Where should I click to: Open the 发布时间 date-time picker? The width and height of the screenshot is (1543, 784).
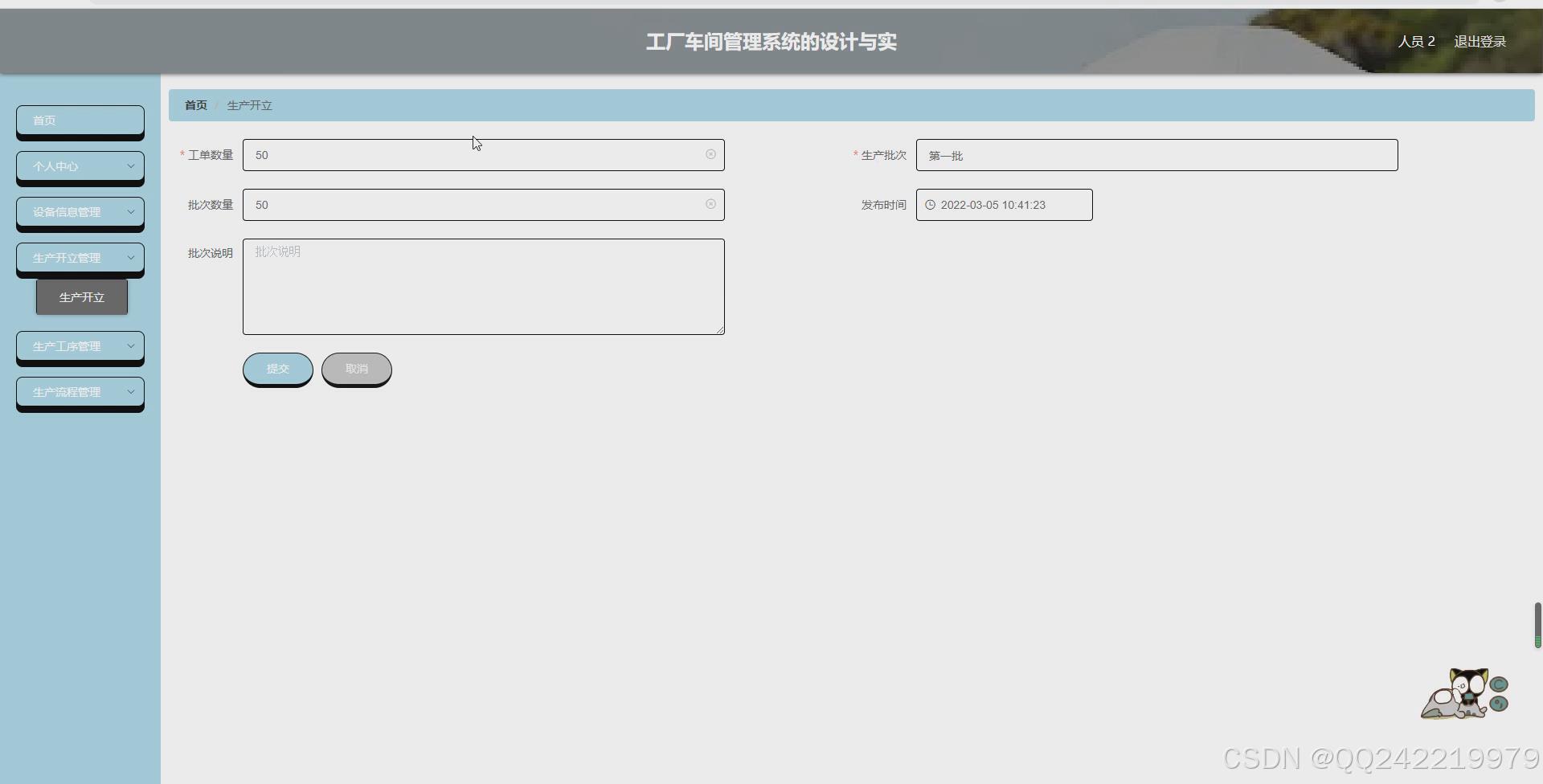1005,205
